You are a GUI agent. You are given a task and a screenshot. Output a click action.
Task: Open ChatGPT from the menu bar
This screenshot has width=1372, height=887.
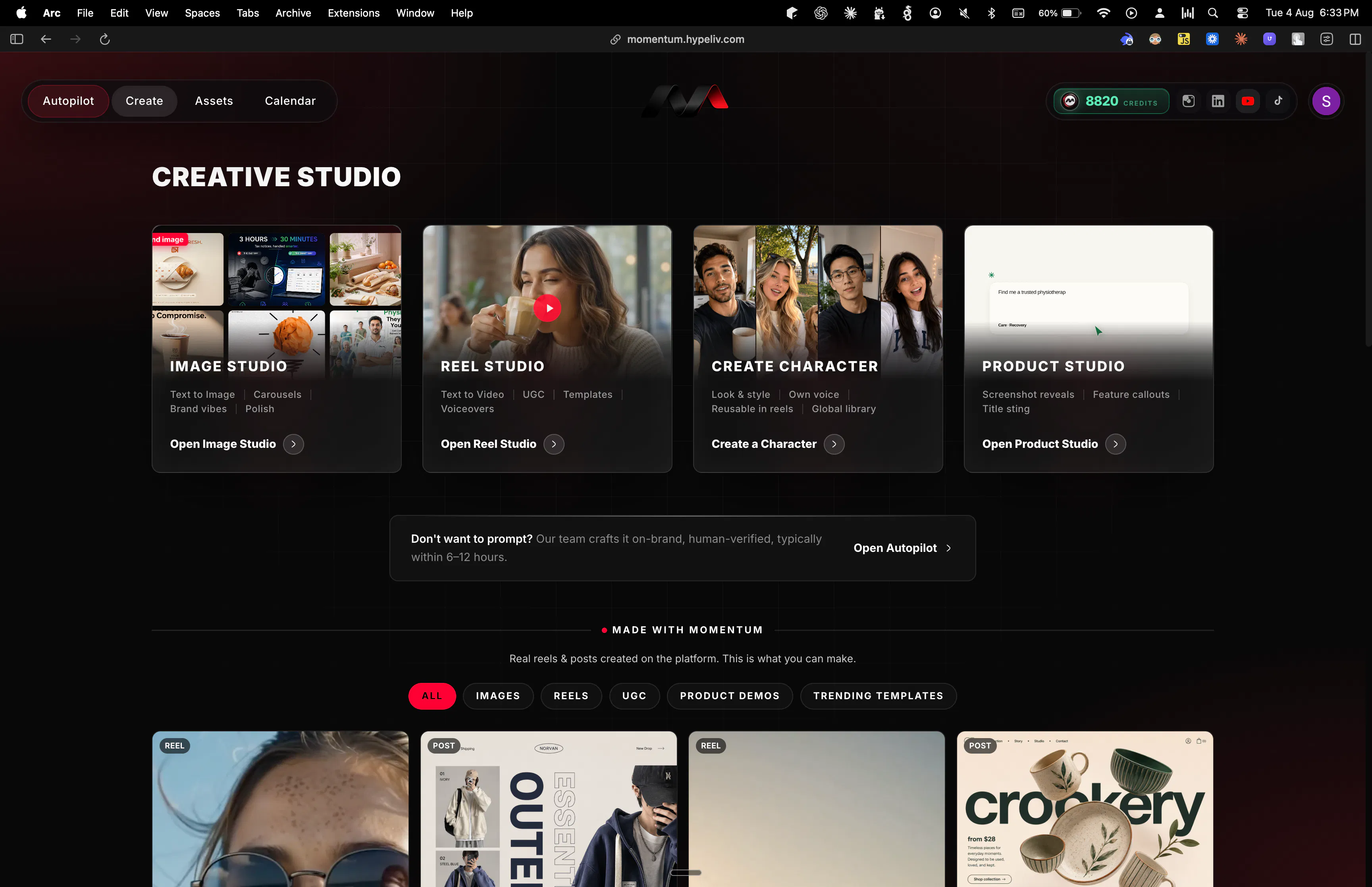[x=821, y=13]
